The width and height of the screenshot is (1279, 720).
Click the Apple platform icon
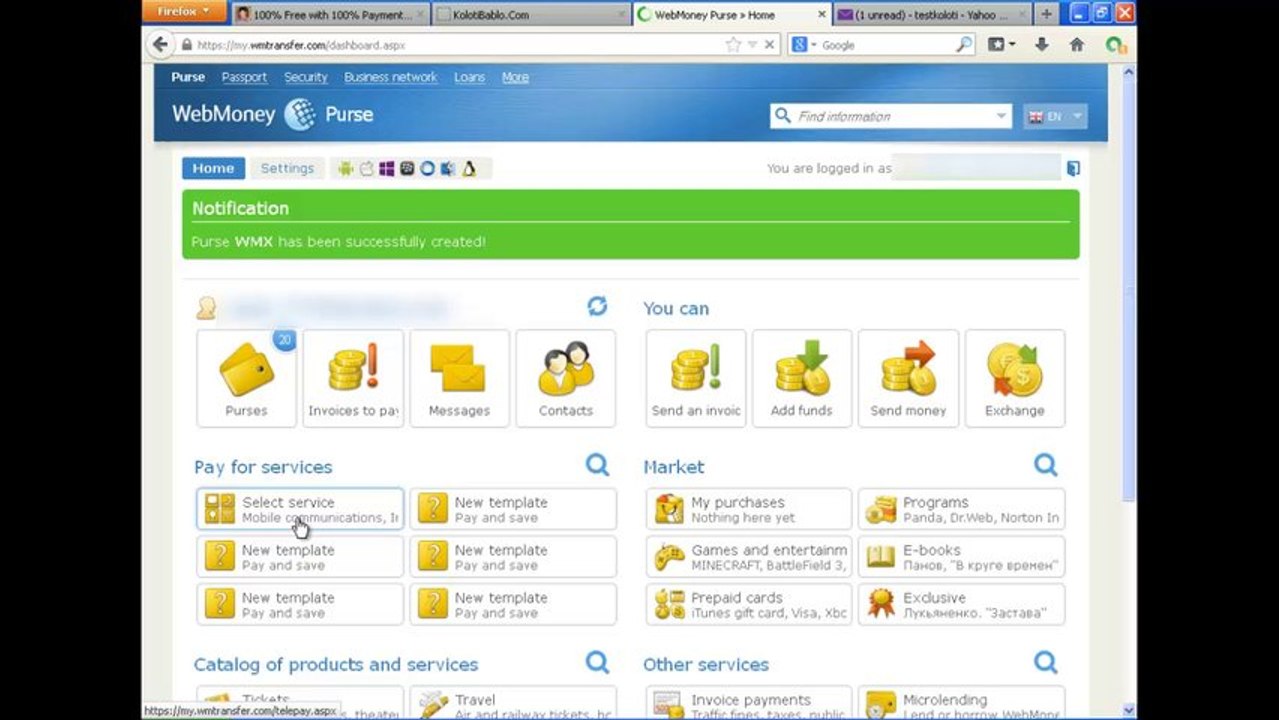(366, 168)
